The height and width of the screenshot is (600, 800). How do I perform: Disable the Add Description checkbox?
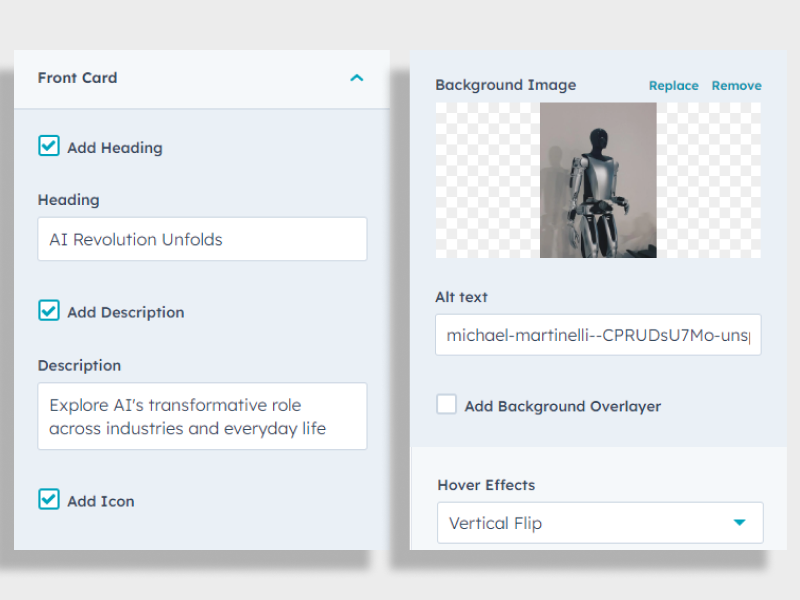pos(49,311)
